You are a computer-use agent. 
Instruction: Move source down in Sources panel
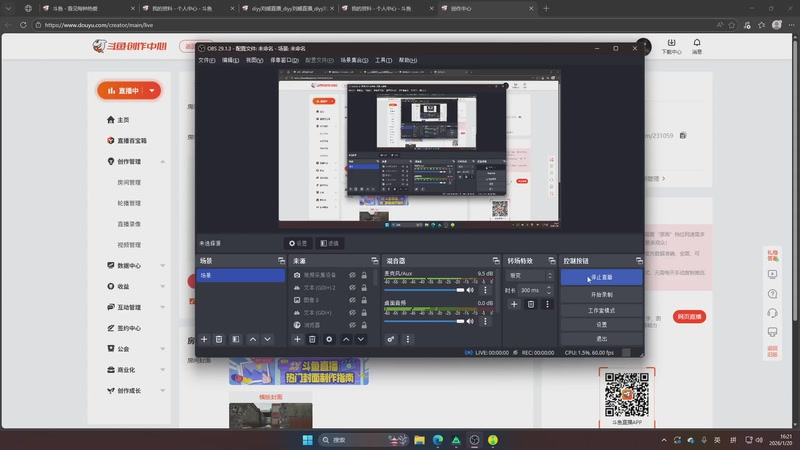click(361, 339)
